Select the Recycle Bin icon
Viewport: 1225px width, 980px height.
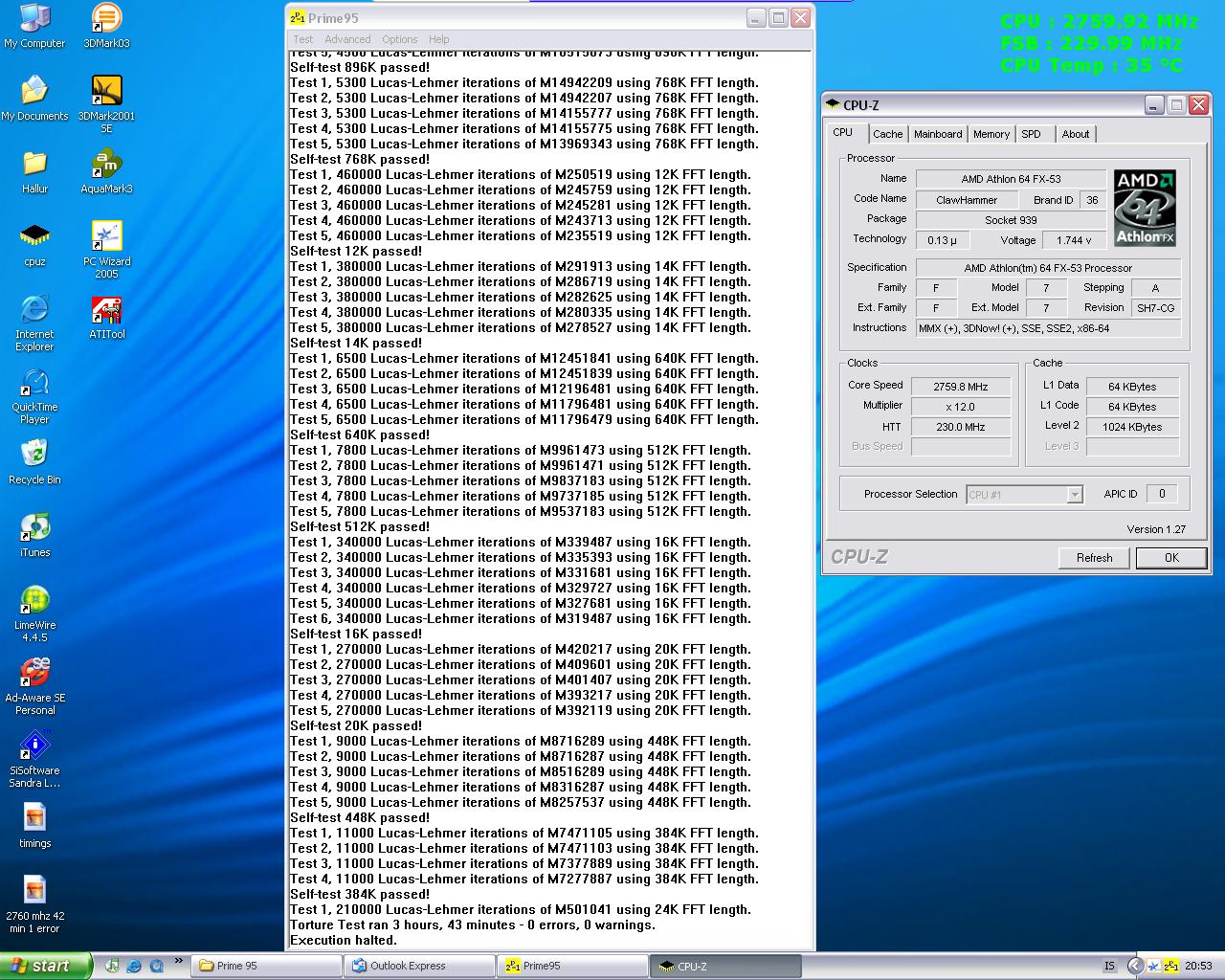point(34,456)
